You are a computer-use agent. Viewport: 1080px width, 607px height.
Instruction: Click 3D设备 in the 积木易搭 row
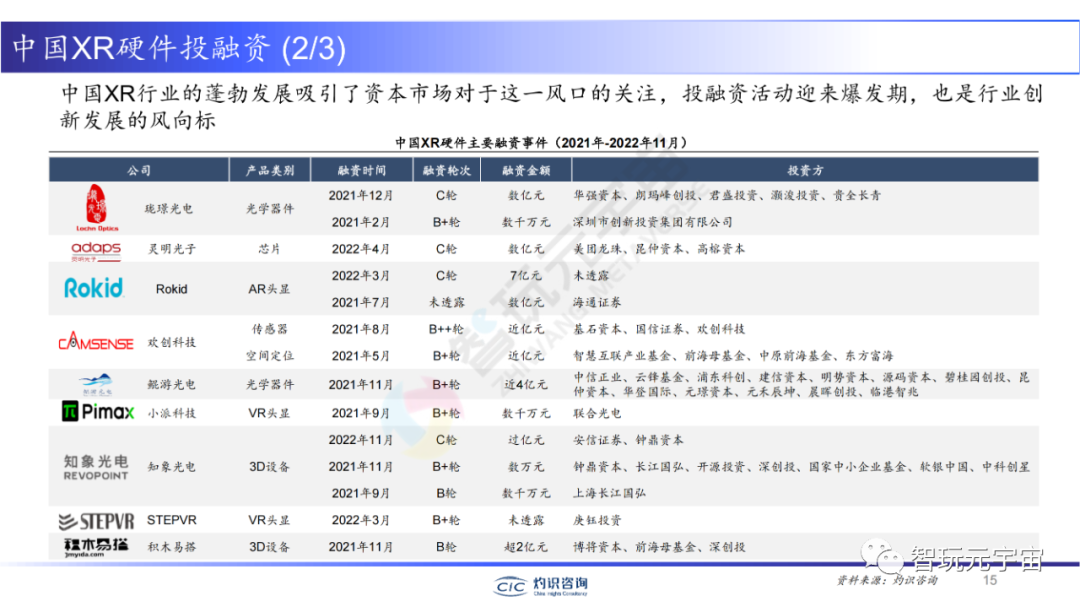coord(269,546)
